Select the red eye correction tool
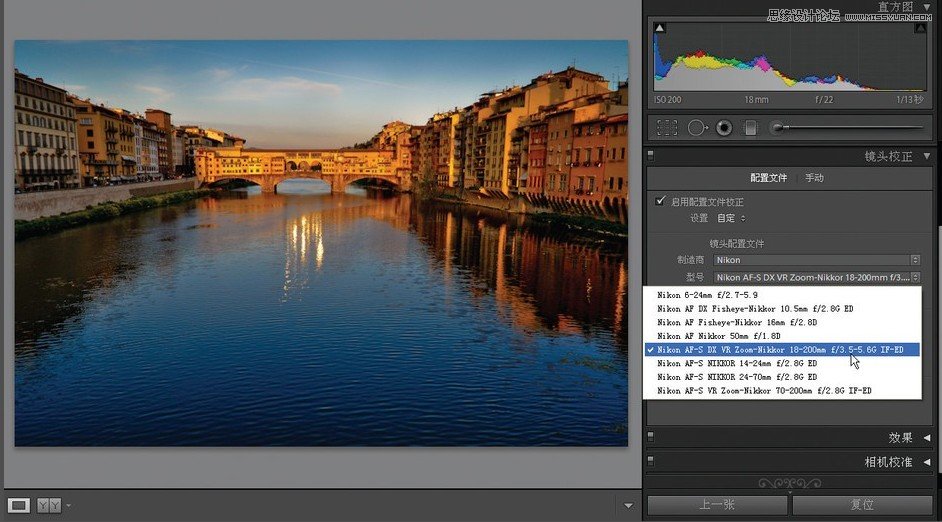This screenshot has height=522, width=942. click(x=724, y=127)
